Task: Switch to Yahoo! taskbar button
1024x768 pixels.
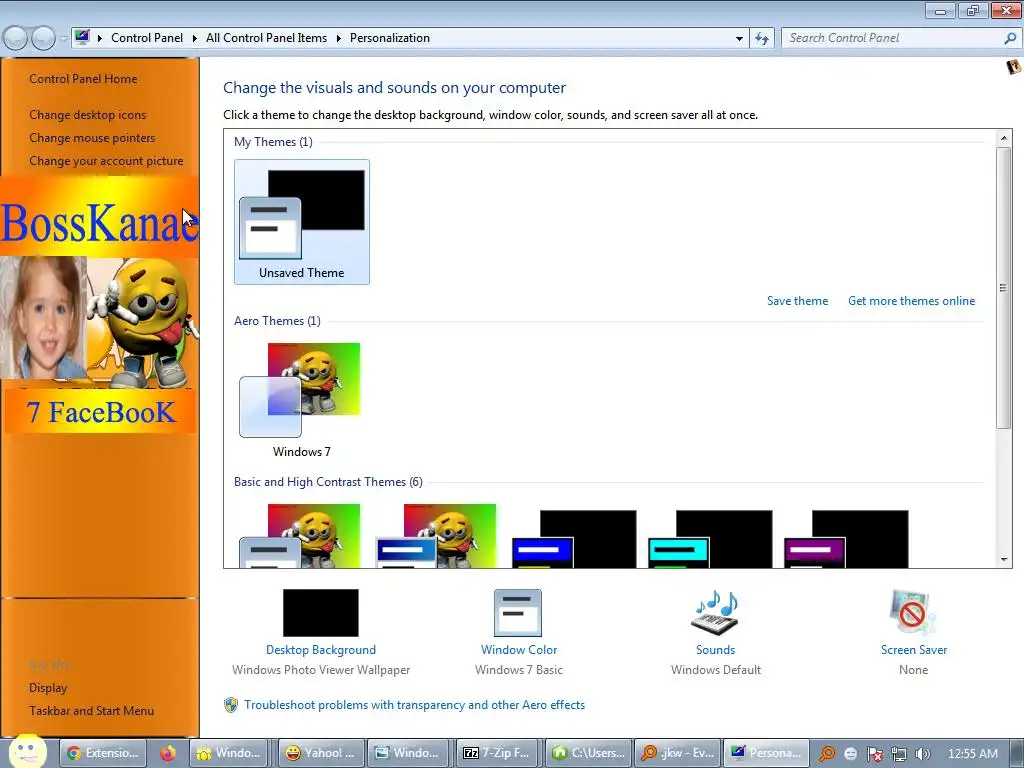Action: pos(320,753)
